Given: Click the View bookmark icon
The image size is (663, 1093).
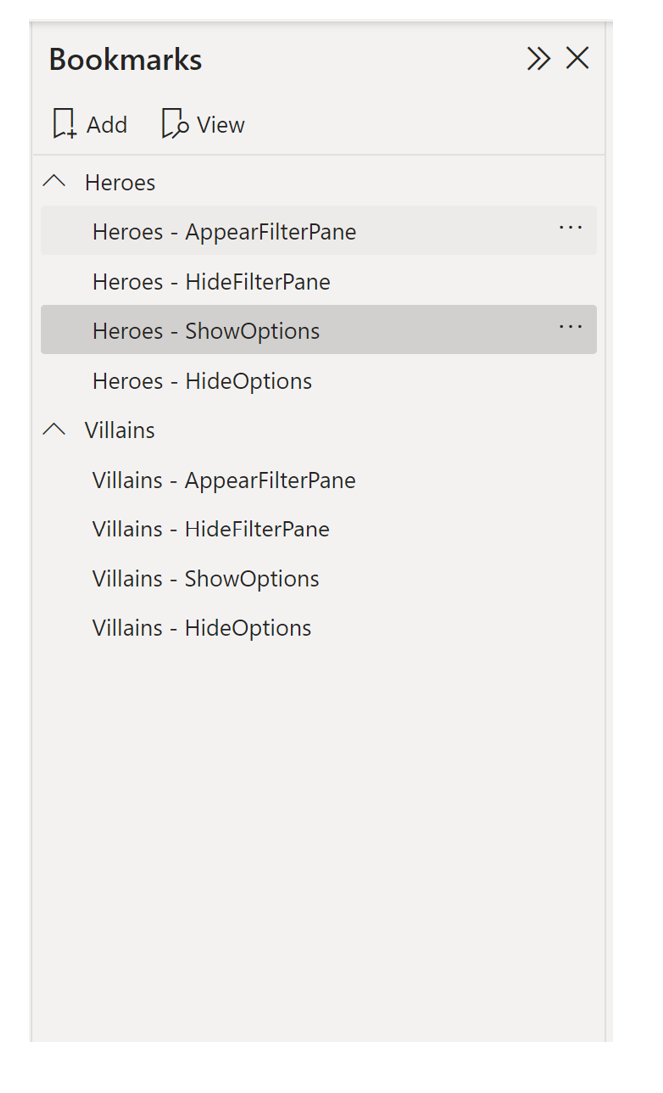Looking at the screenshot, I should click(175, 124).
